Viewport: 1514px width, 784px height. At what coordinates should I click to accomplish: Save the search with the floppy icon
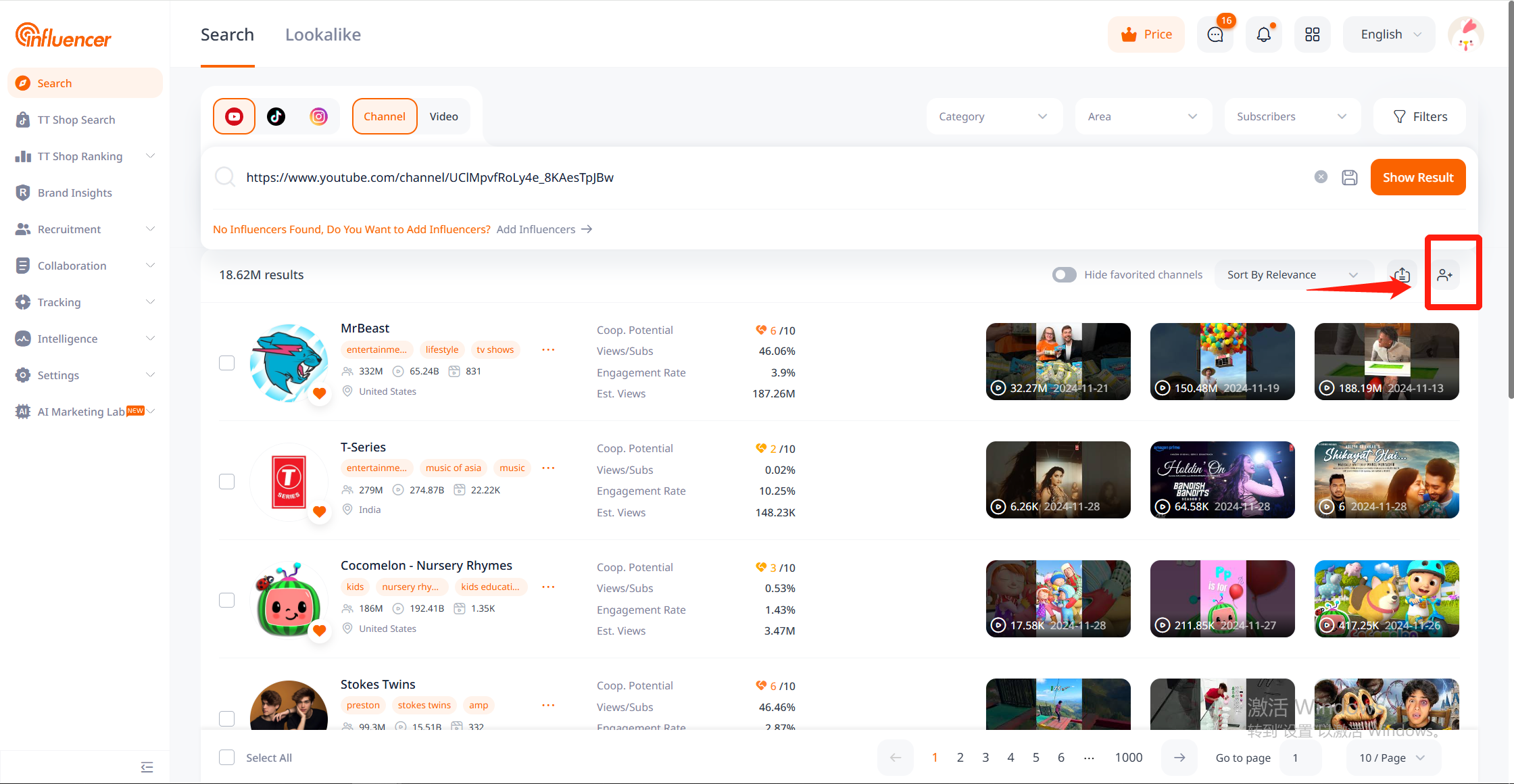tap(1350, 177)
